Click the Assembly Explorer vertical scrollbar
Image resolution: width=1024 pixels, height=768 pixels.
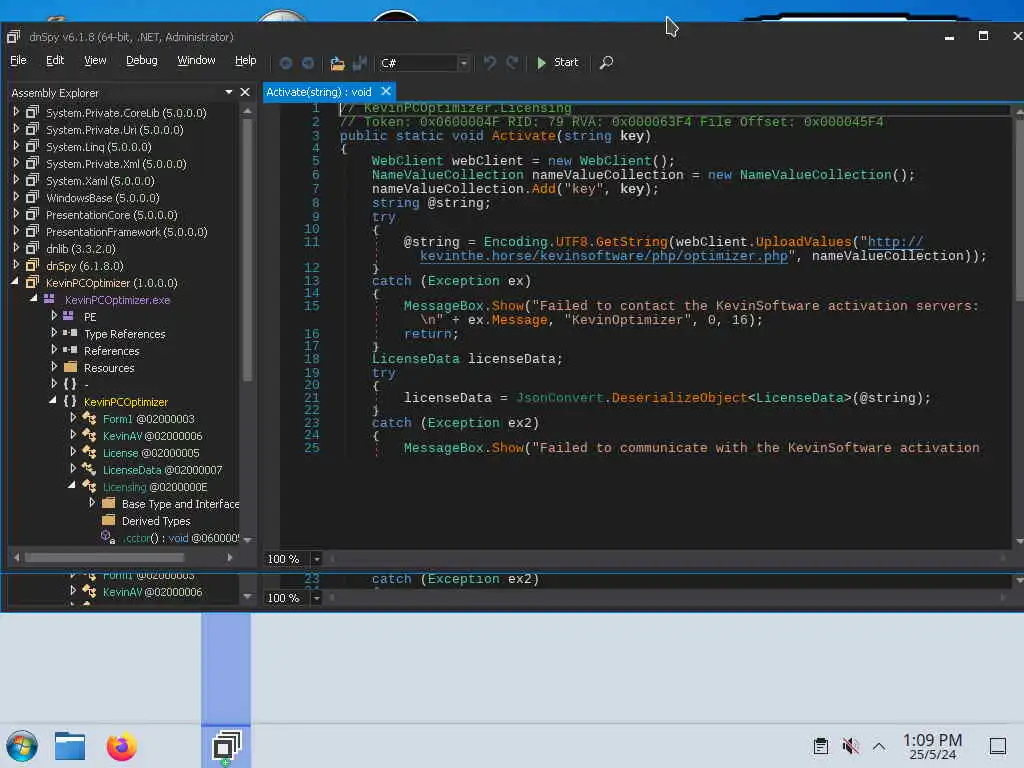pos(248,249)
